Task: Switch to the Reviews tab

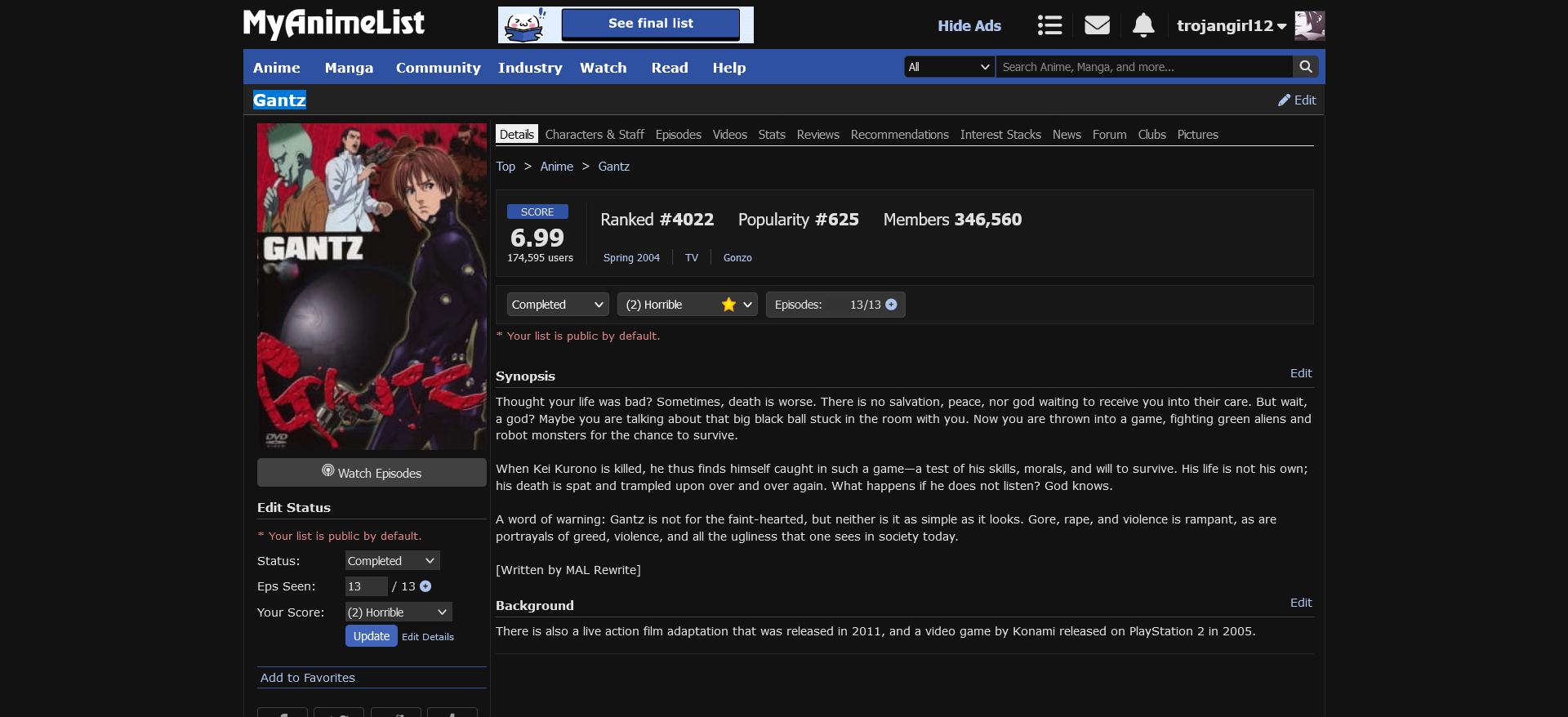Action: coord(818,134)
